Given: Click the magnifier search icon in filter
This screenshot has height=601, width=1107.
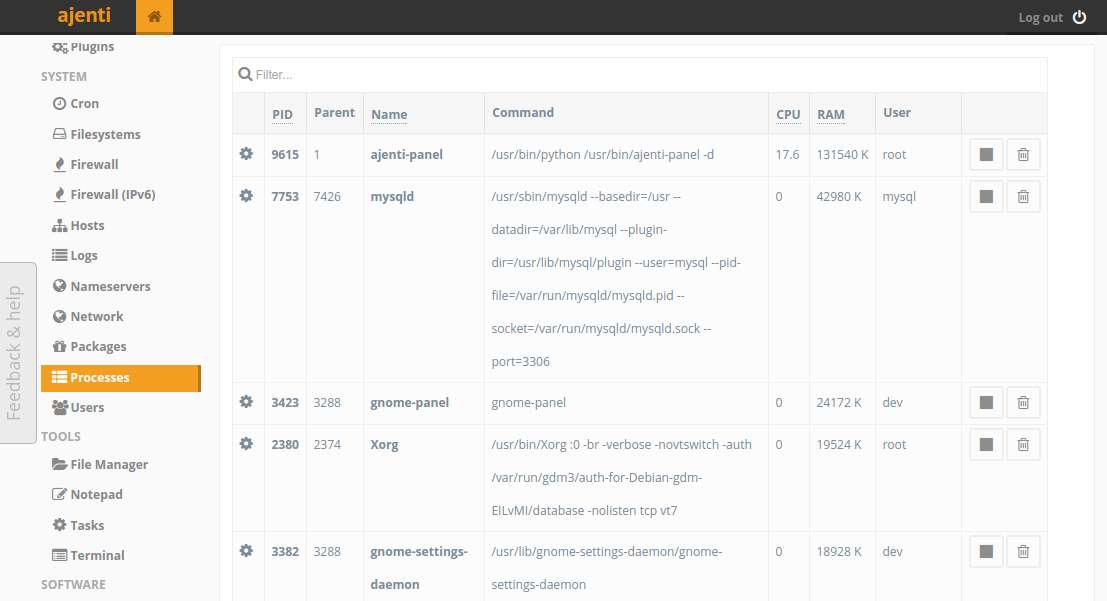Looking at the screenshot, I should tap(245, 74).
